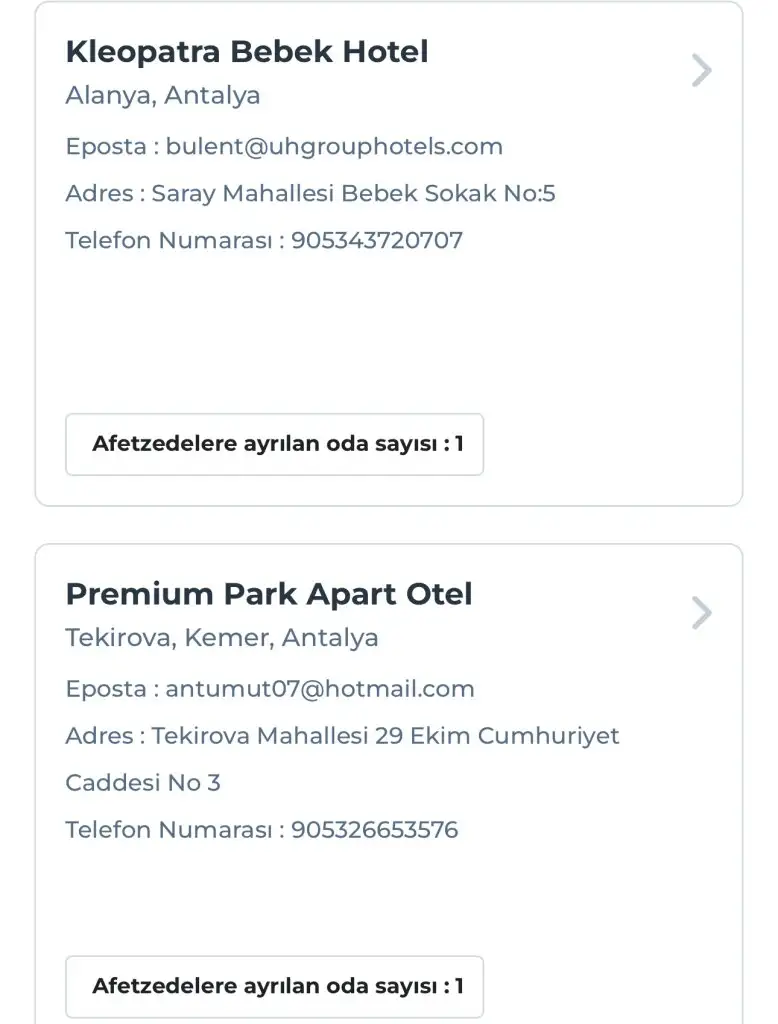Click the bulent@uhgrouphotels.com email address

pos(334,147)
